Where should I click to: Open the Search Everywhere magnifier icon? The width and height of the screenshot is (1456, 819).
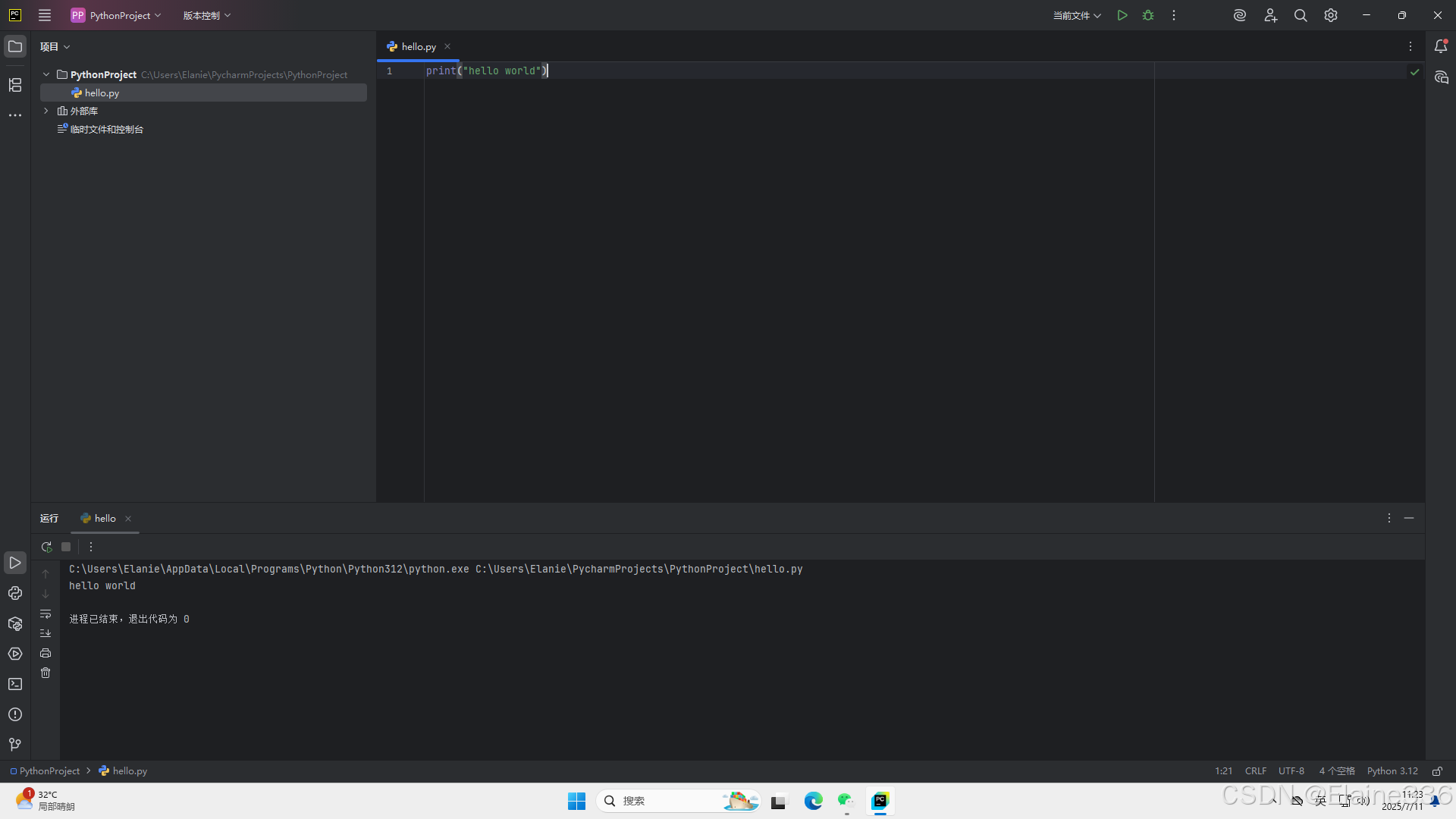point(1301,15)
